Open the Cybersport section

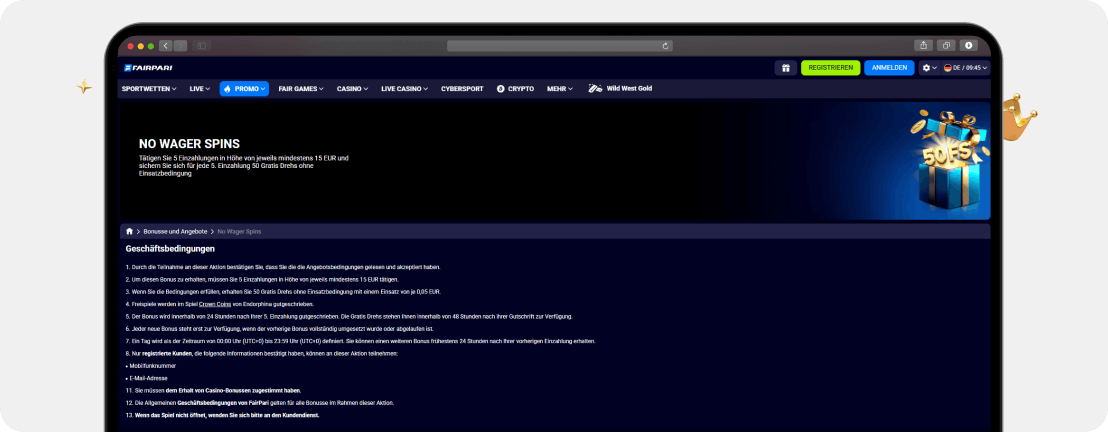pos(462,89)
